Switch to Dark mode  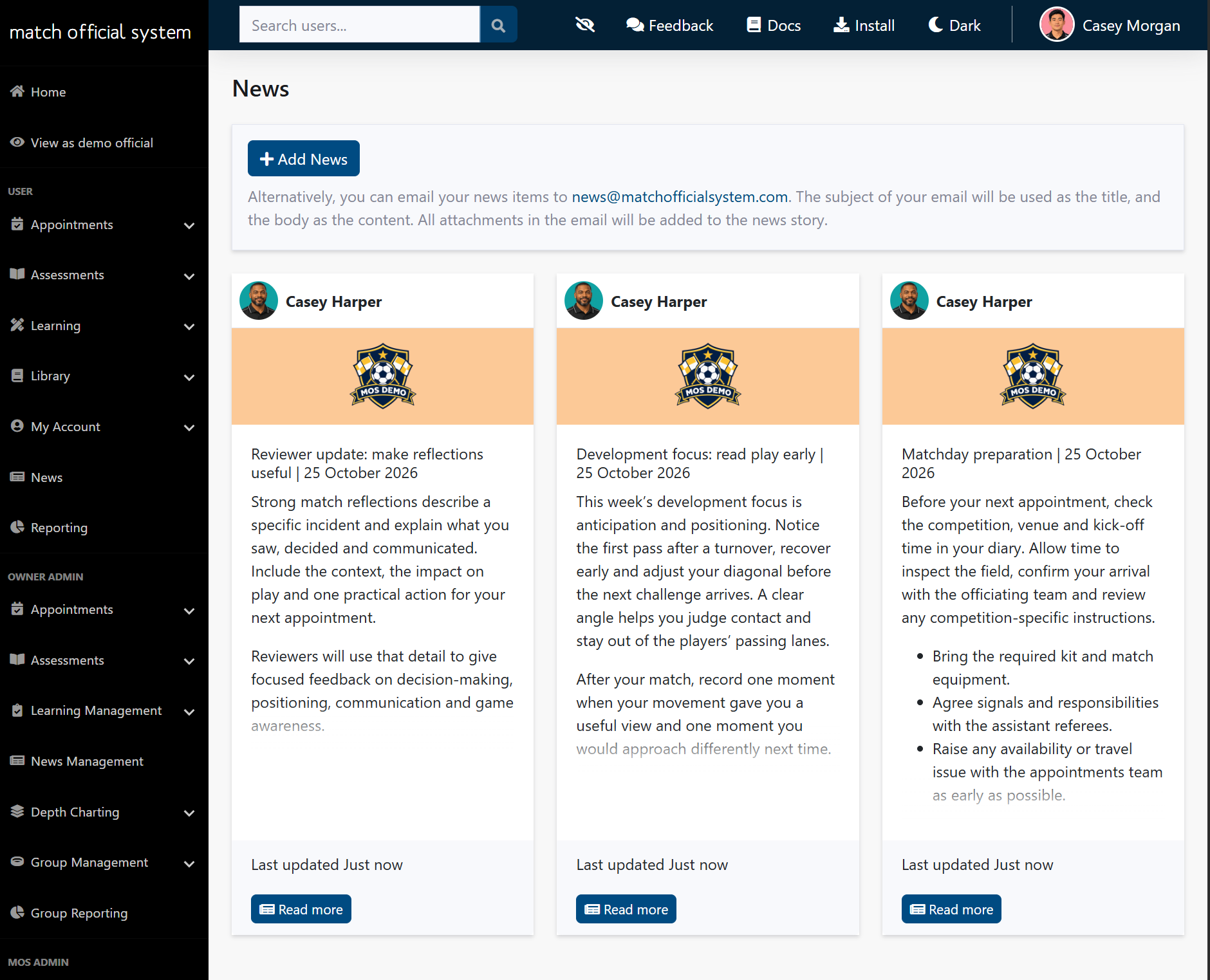tap(954, 25)
